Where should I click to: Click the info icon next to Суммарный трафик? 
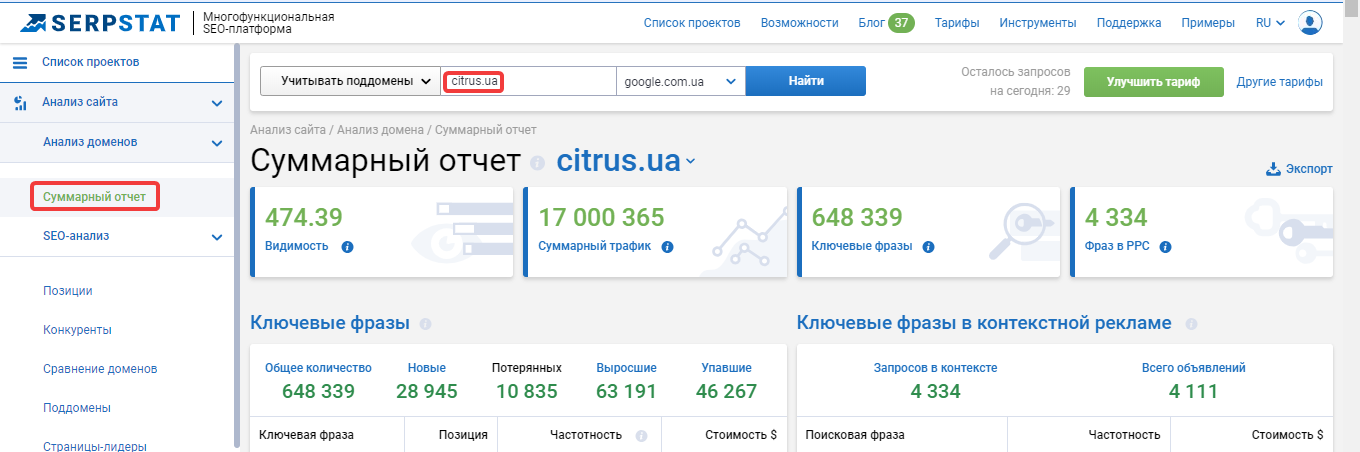(667, 246)
